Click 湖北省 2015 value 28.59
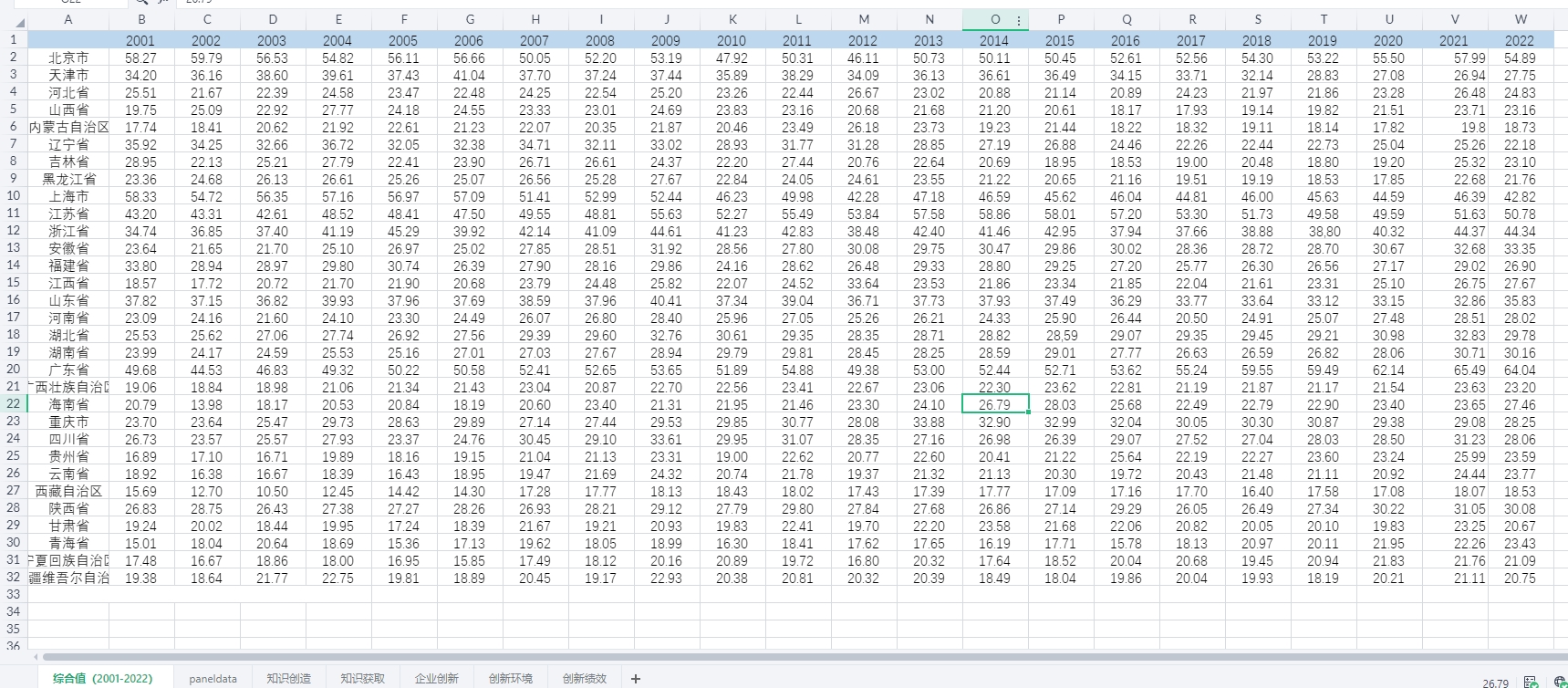 tap(1061, 335)
